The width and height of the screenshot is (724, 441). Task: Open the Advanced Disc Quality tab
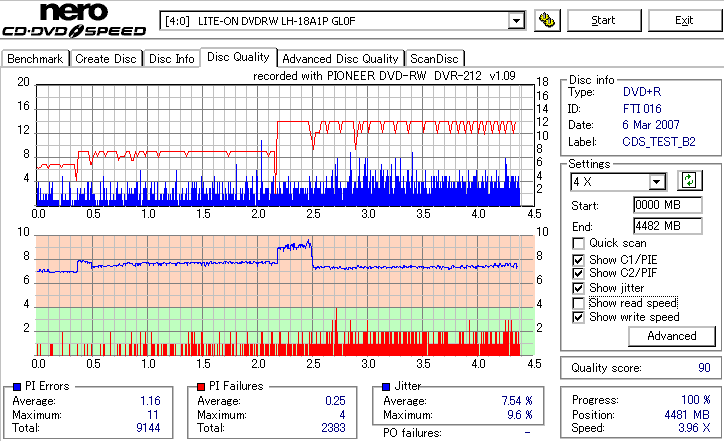click(x=340, y=59)
